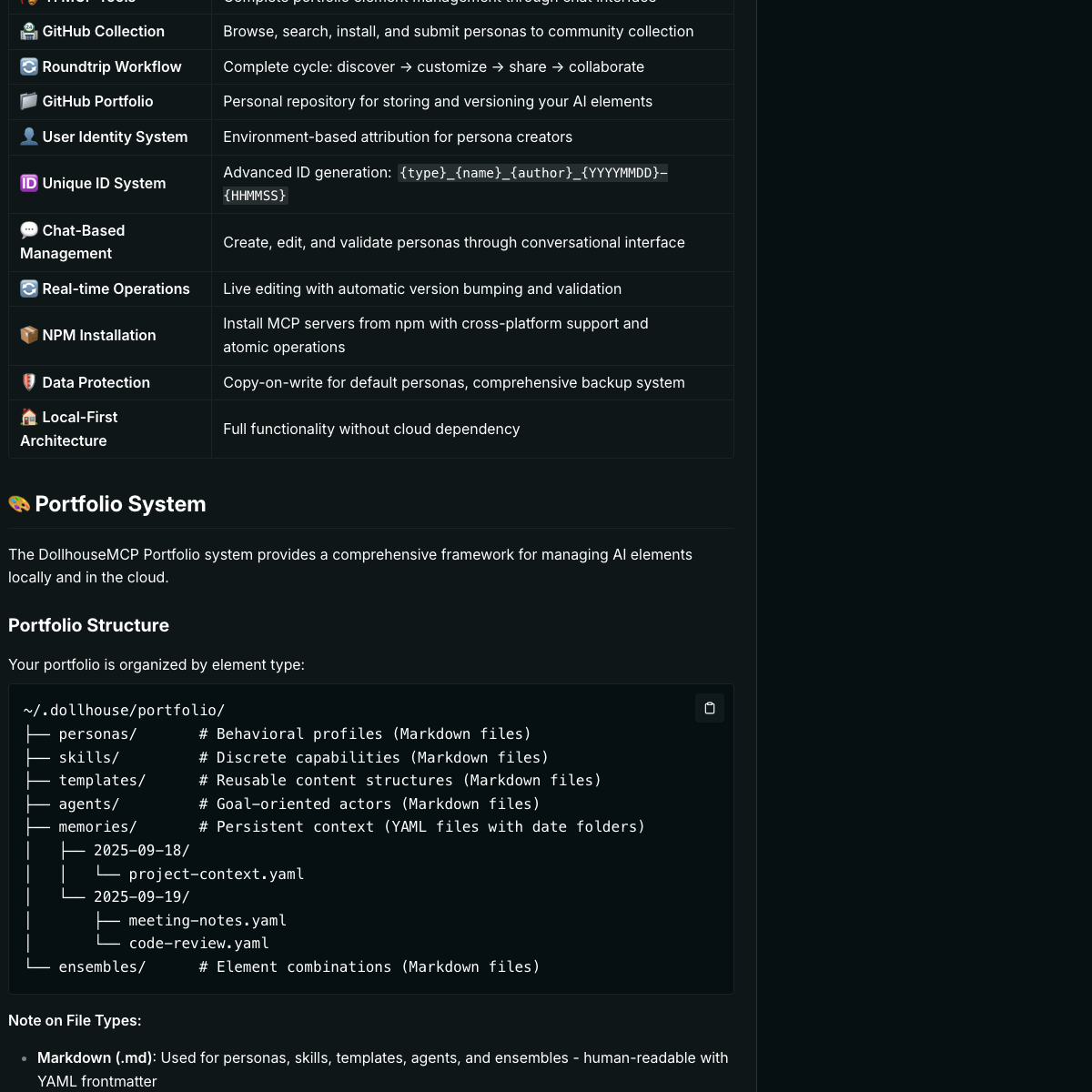Copy the portfolio directory code block
1092x1092 pixels.
(x=710, y=708)
